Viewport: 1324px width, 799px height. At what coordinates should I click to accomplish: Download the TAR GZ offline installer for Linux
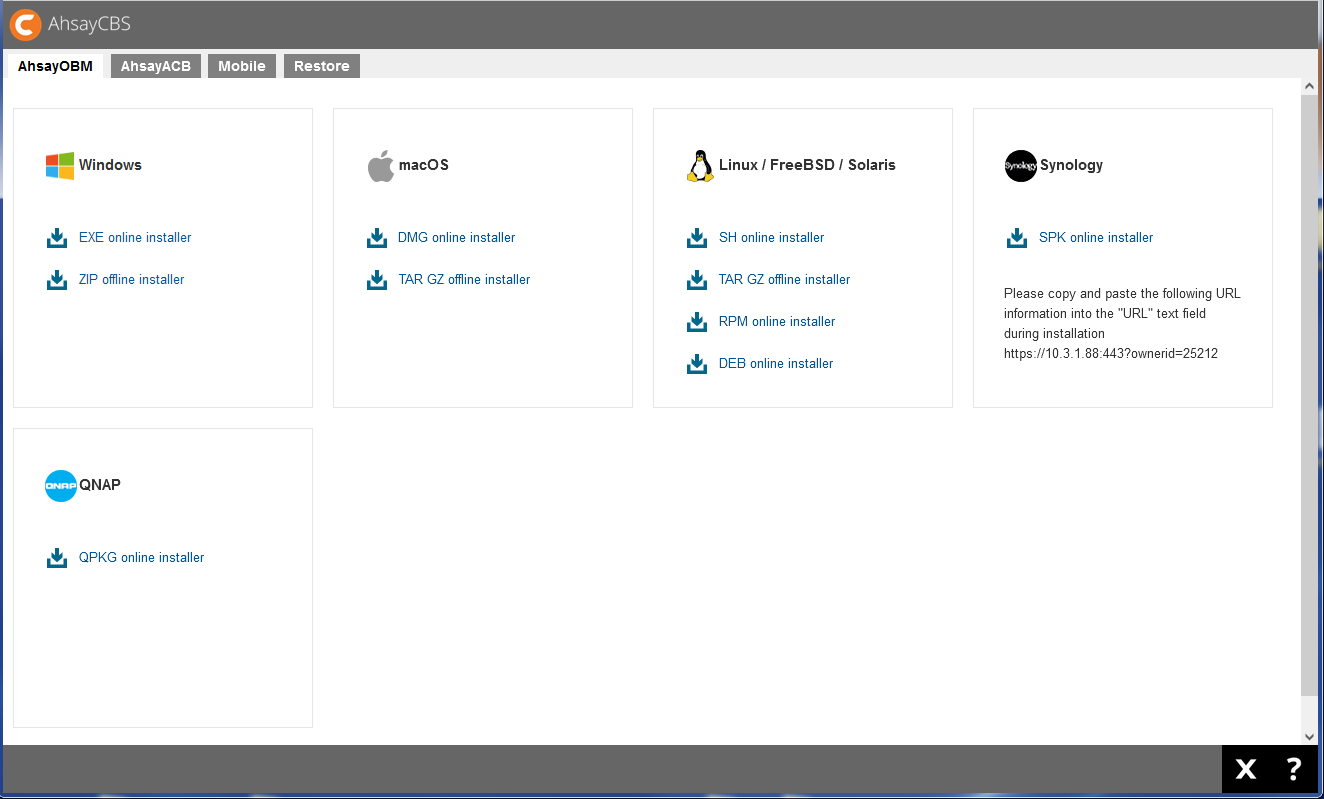pos(784,279)
